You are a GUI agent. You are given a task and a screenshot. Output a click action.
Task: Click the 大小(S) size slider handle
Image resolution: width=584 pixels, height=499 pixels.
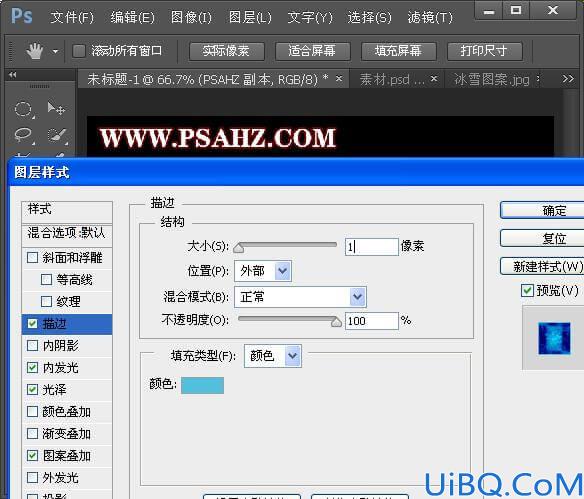coord(239,248)
